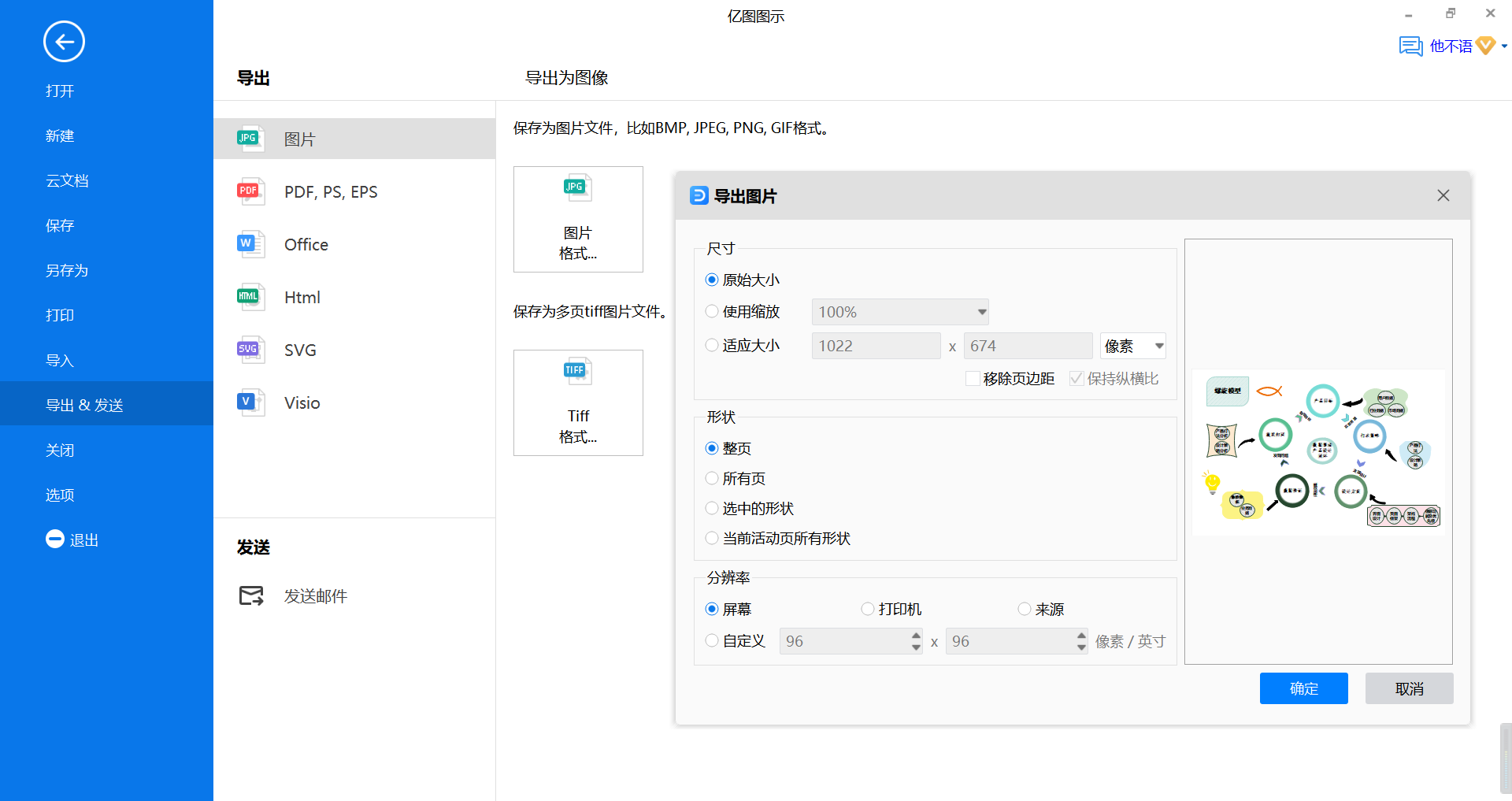Select 图片 export category
The width and height of the screenshot is (1512, 801).
point(354,139)
